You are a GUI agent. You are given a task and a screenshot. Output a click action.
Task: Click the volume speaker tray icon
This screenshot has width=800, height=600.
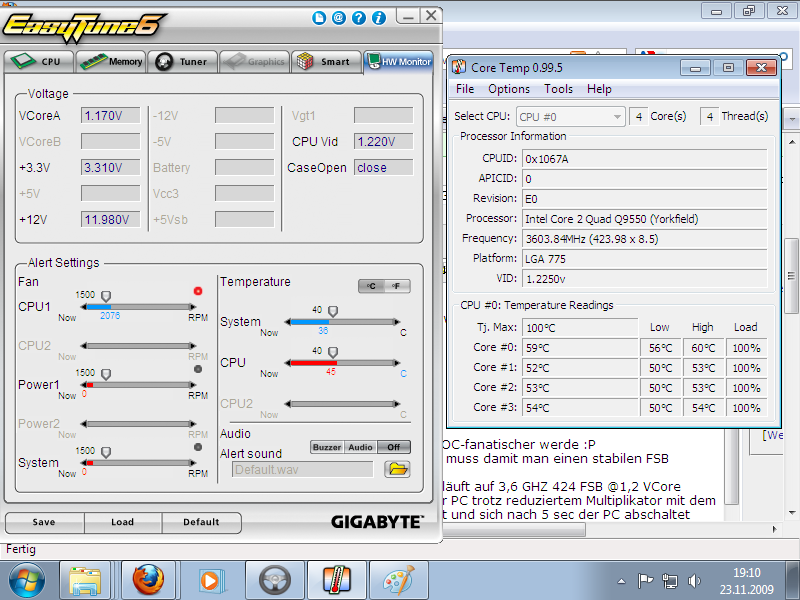coord(694,581)
